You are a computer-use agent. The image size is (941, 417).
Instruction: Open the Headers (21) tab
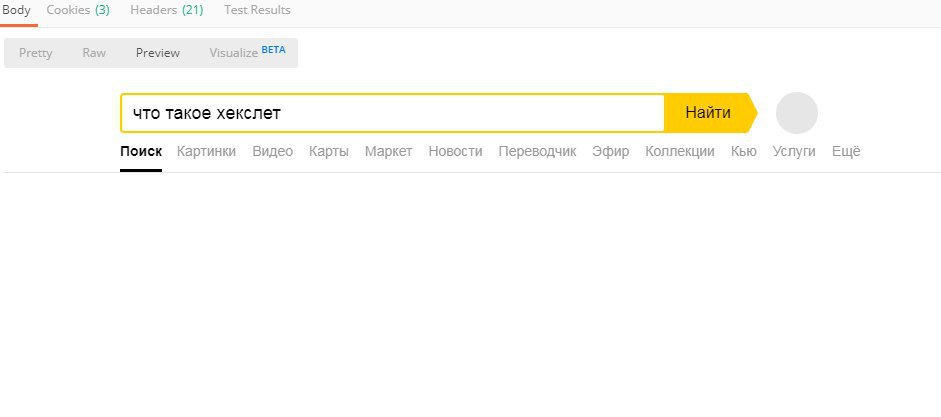[167, 10]
